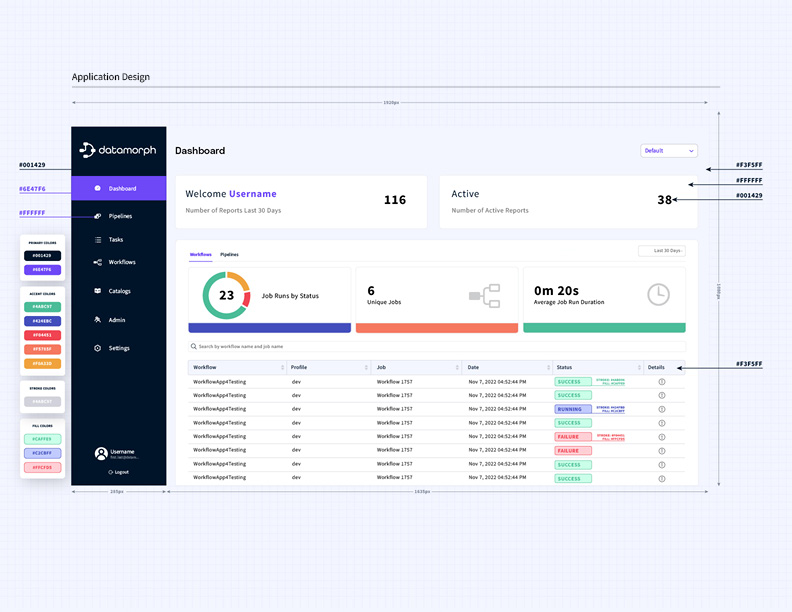
Task: Click the RUNNING status badge
Action: [x=573, y=409]
